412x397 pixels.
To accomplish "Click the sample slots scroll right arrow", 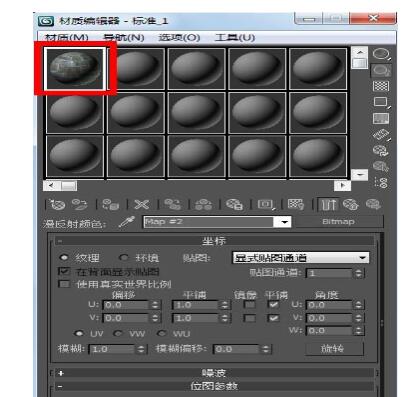I will pos(343,185).
